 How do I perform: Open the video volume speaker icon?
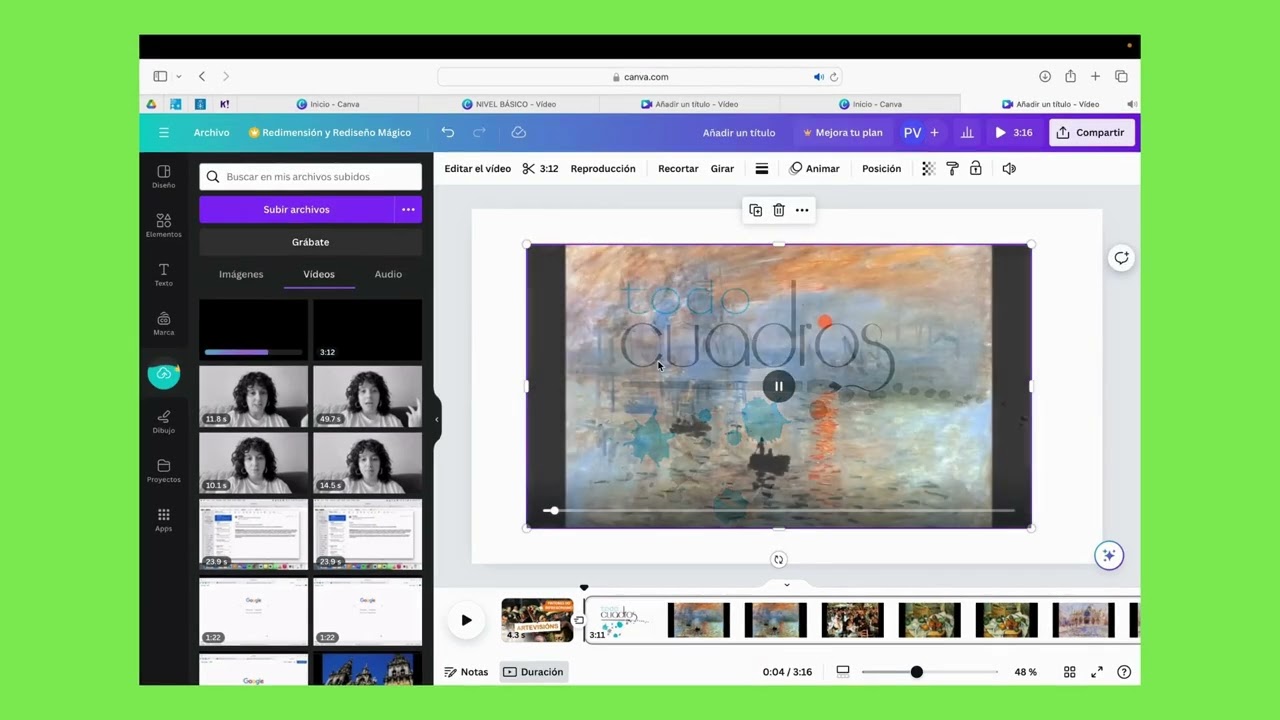[x=1009, y=169]
